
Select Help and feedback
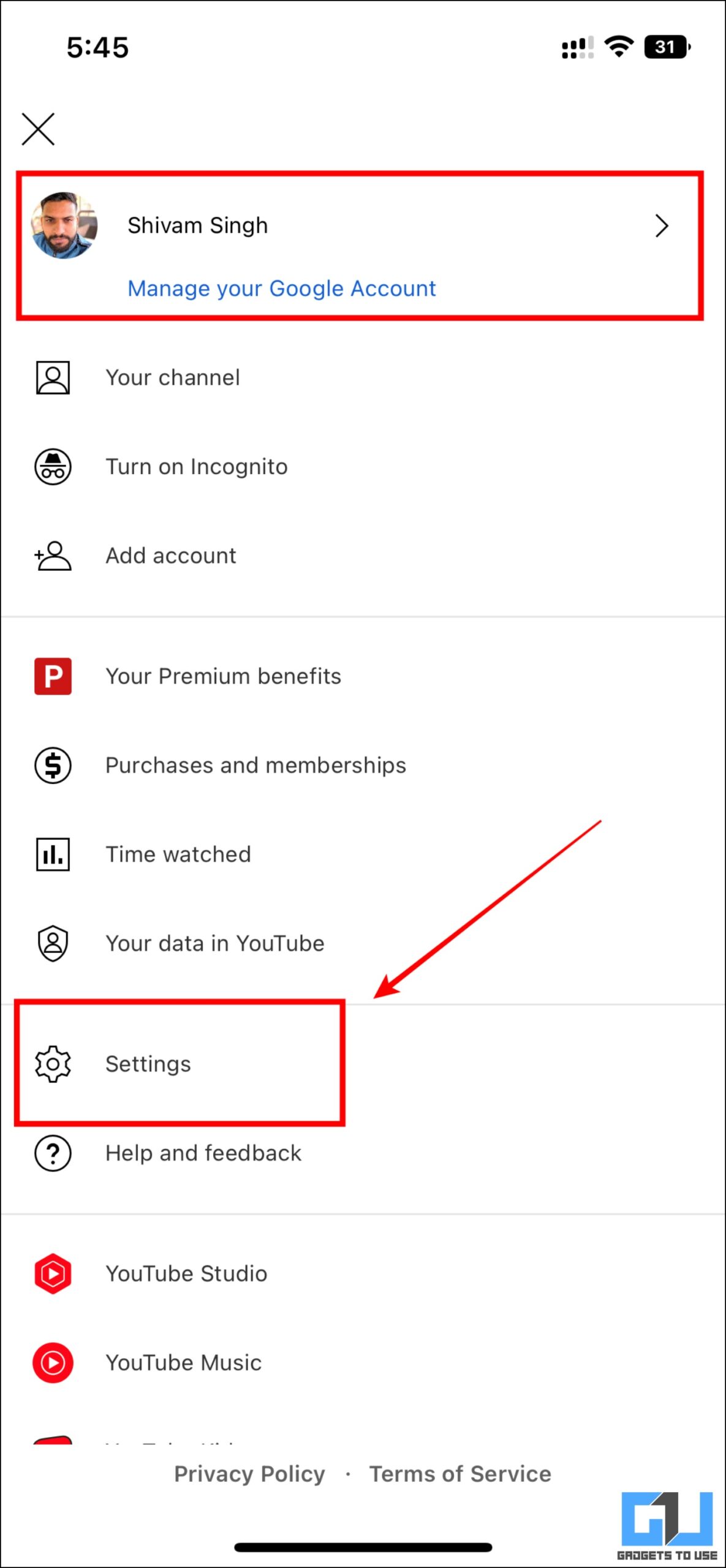point(203,1153)
